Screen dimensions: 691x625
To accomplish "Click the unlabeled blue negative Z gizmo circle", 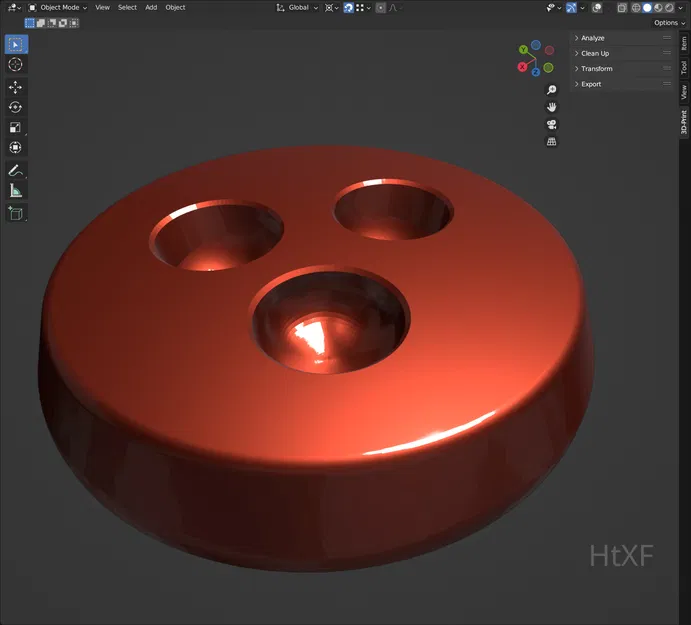I will [x=536, y=45].
